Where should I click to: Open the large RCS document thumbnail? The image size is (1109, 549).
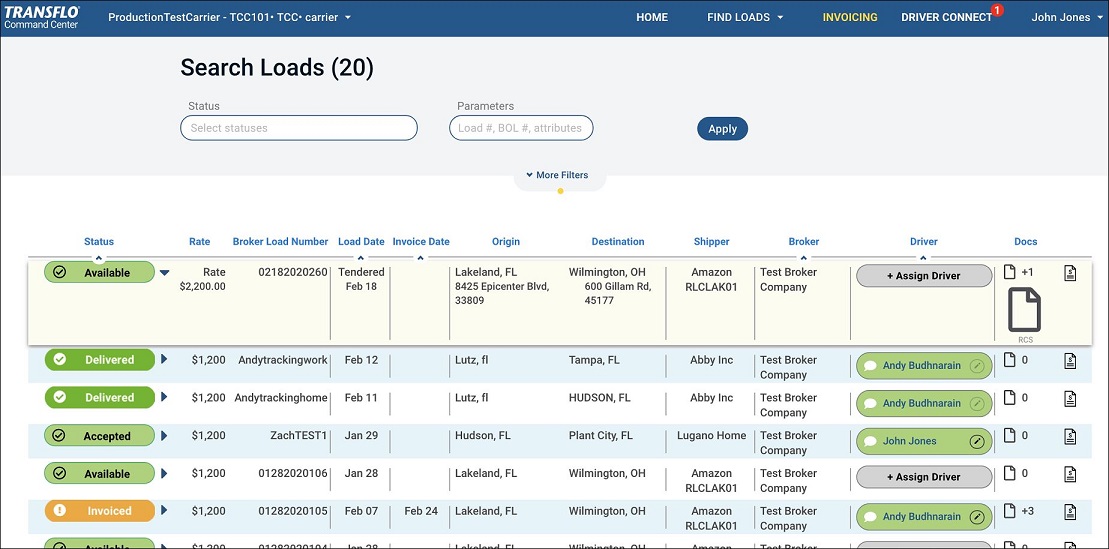pyautogui.click(x=1024, y=310)
